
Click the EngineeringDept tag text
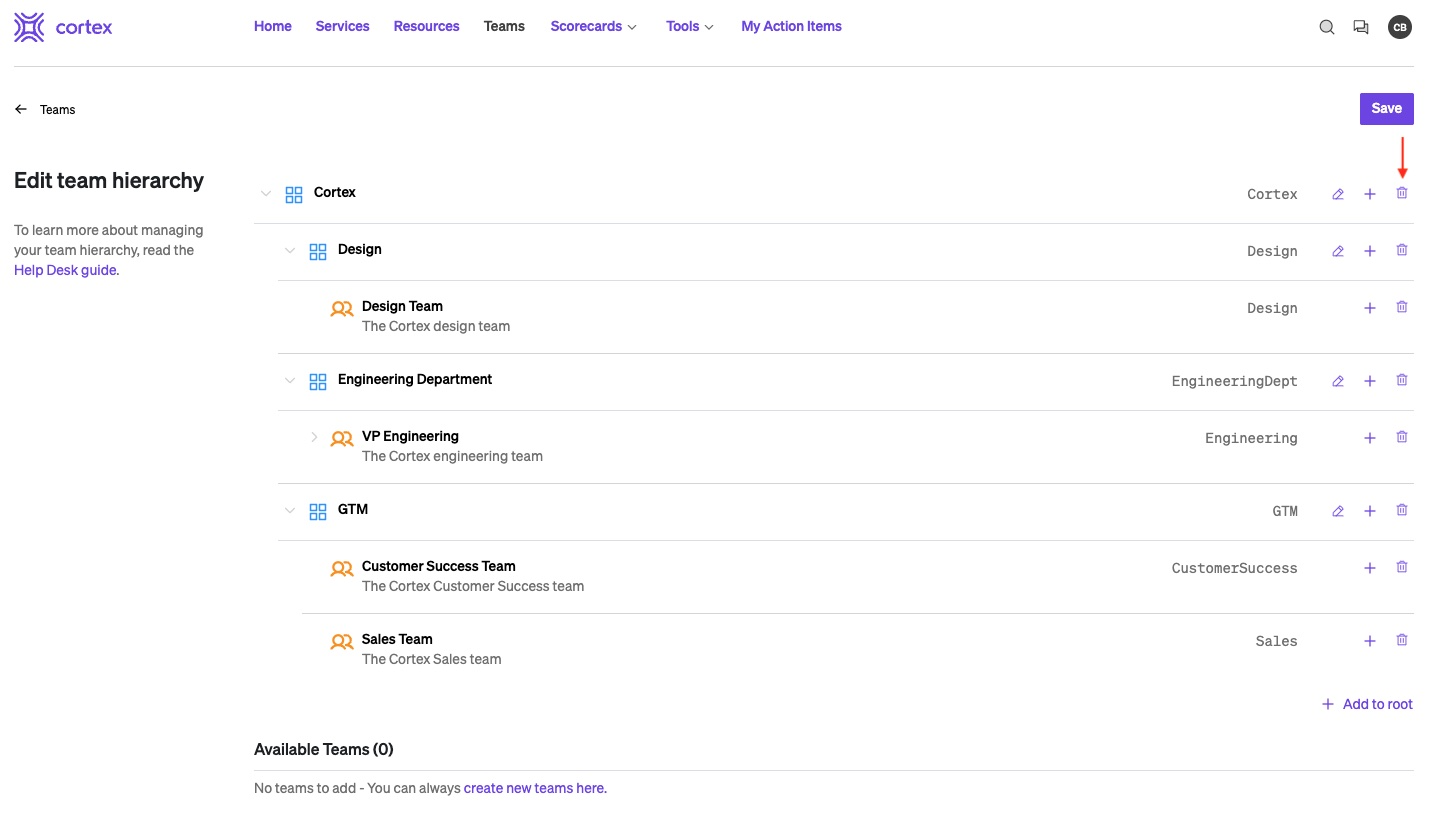[1235, 381]
